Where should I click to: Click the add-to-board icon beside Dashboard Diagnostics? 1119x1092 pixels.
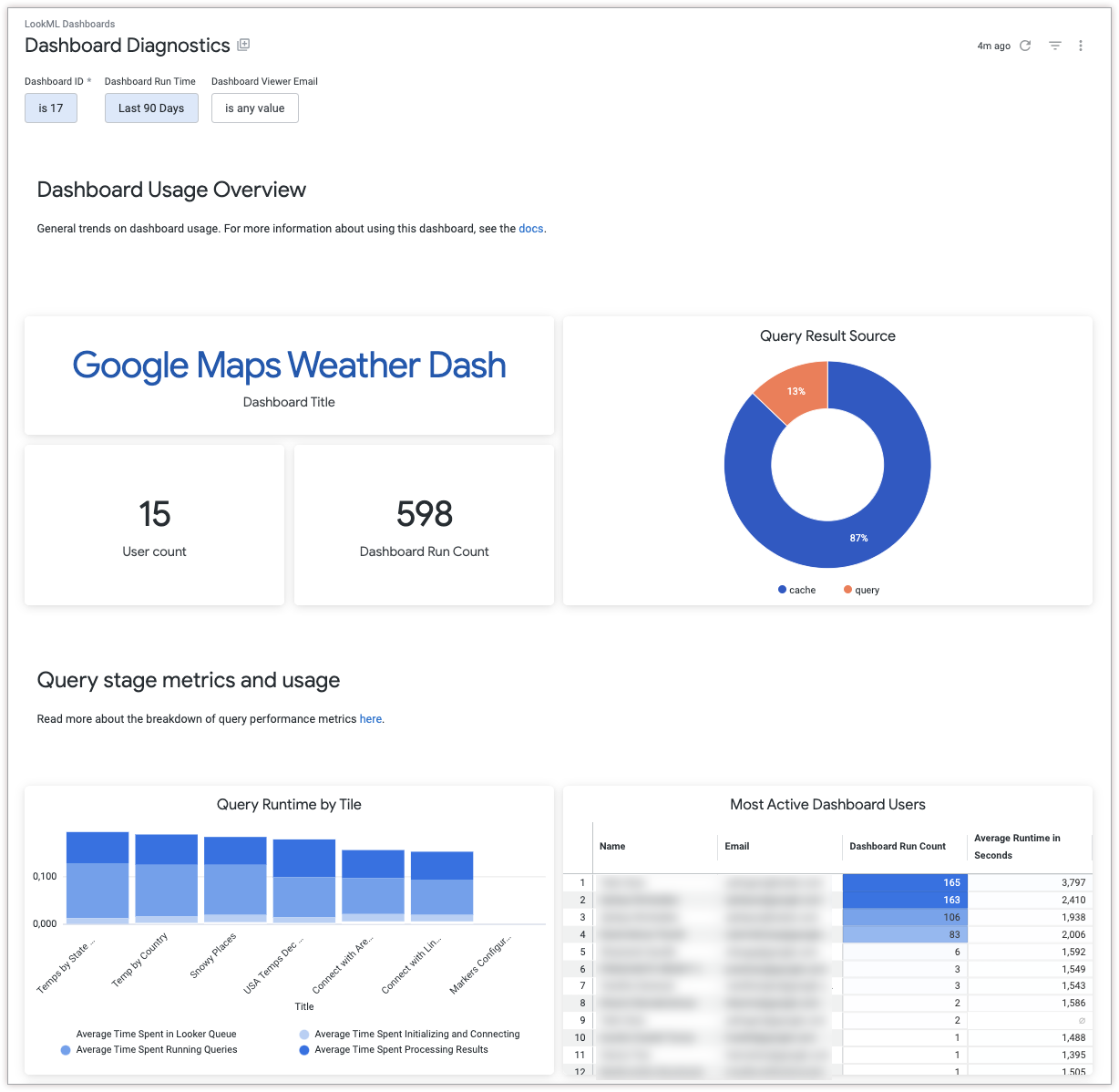243,45
